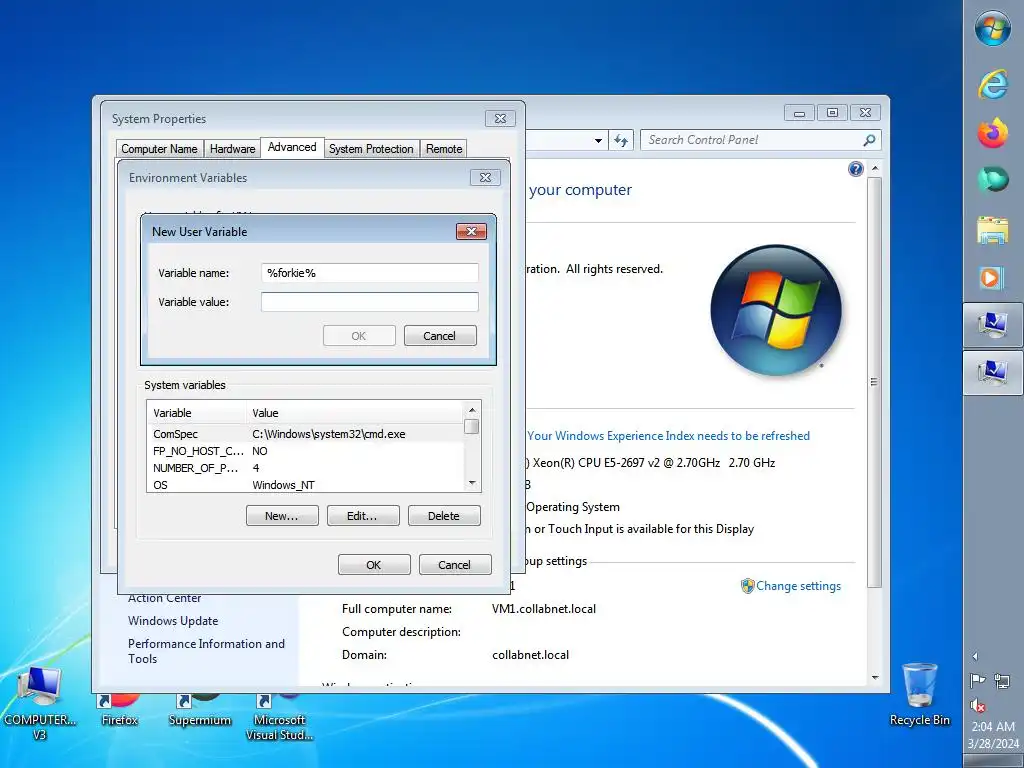Open Windows Update link

point(173,621)
